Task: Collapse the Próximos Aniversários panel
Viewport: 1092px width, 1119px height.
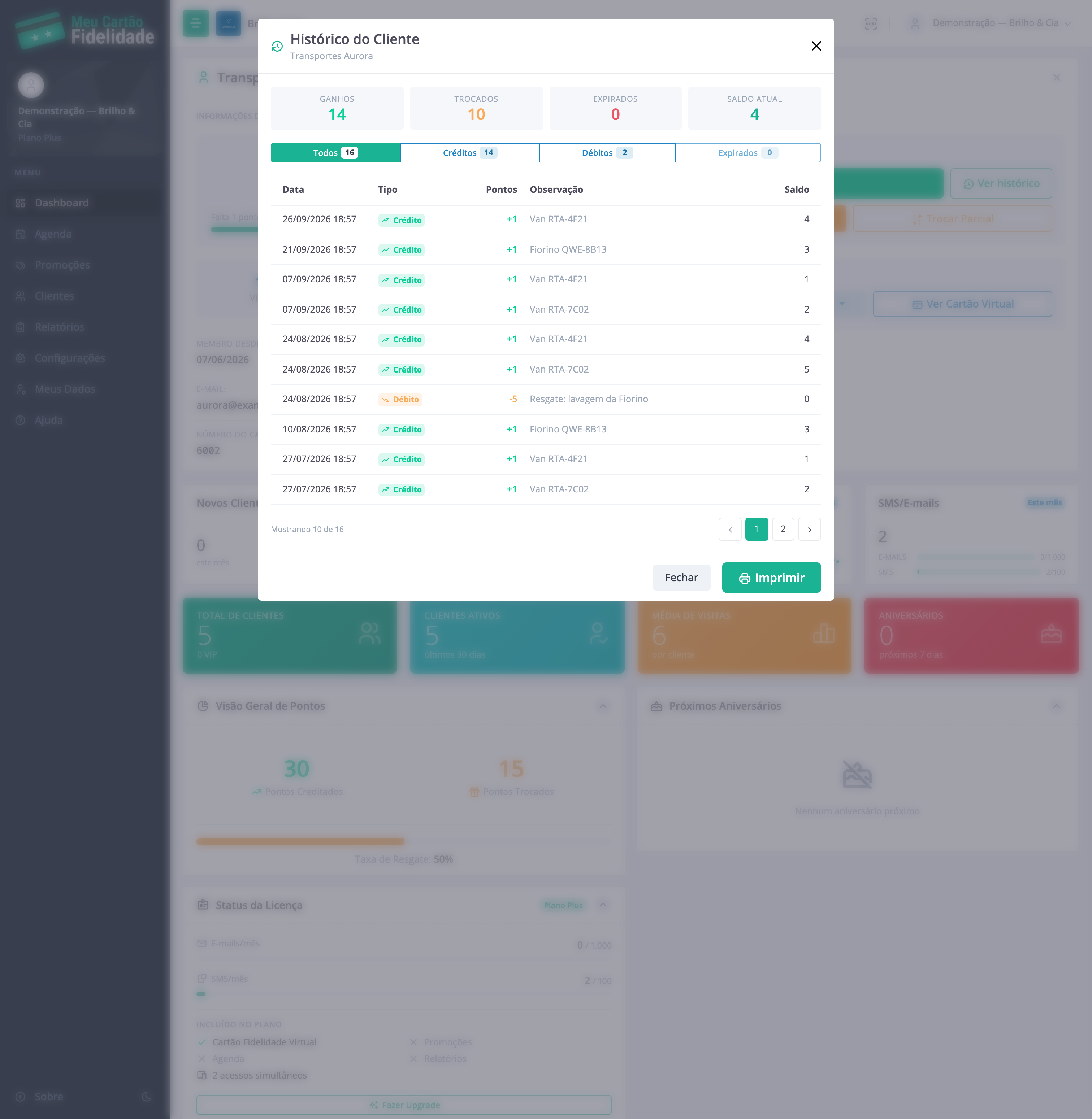Action: [x=1056, y=706]
